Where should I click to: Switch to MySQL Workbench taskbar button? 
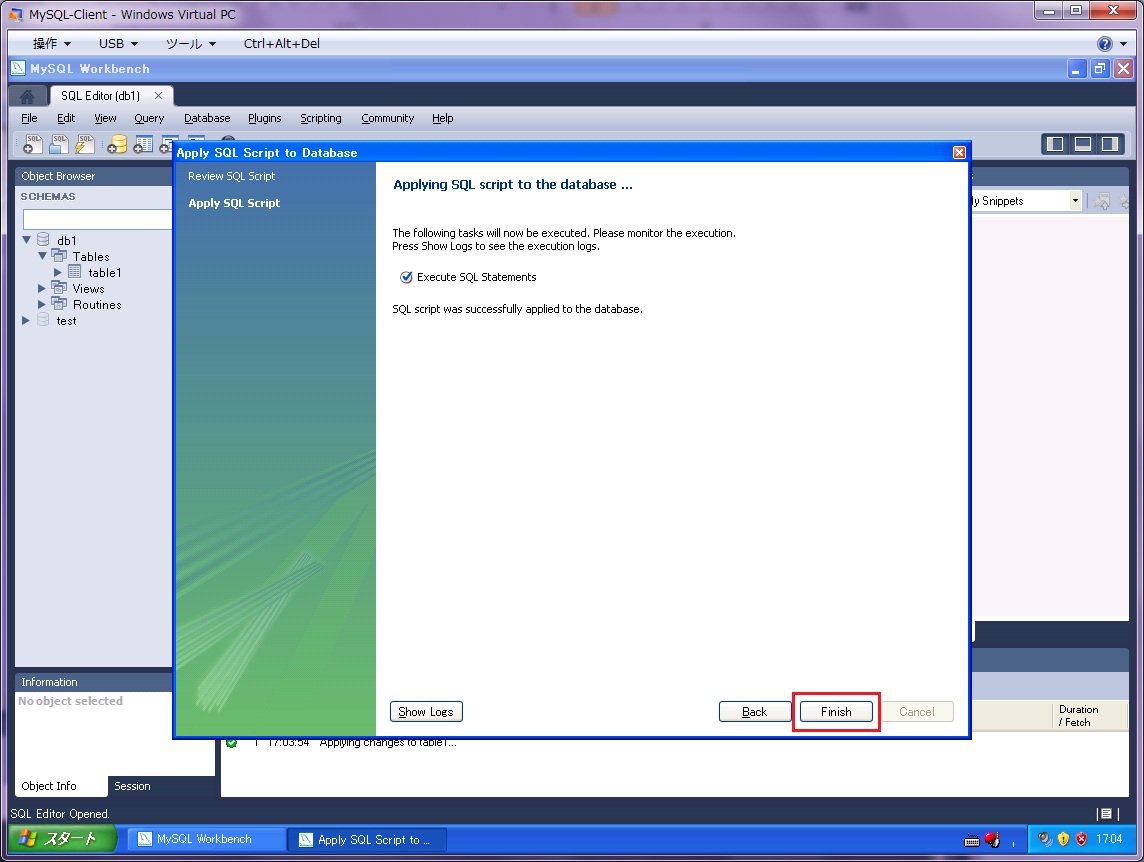[x=206, y=839]
